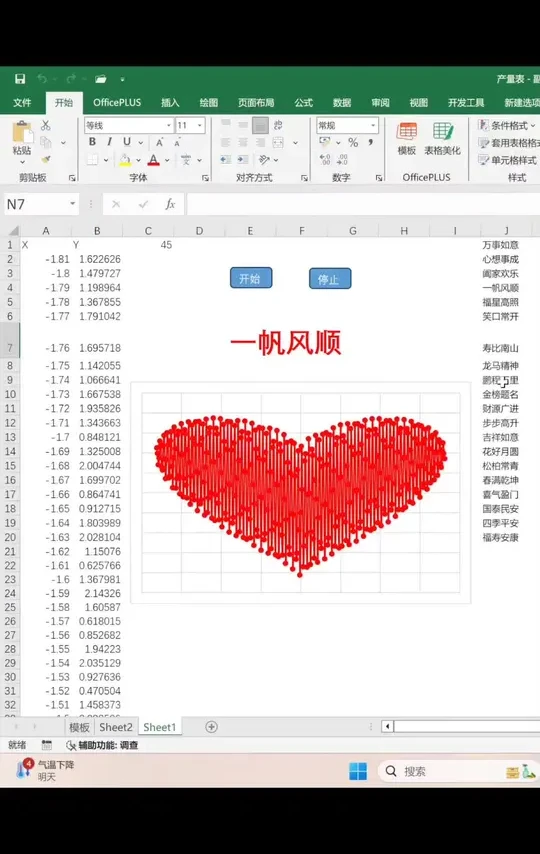Viewport: 540px width, 854px height.
Task: Click into the formula bar input field
Action: (363, 204)
